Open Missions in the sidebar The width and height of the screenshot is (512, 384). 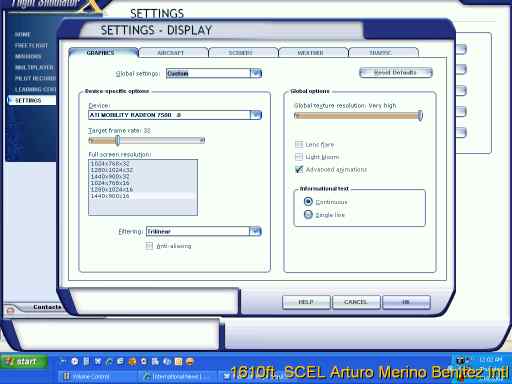pyautogui.click(x=28, y=56)
